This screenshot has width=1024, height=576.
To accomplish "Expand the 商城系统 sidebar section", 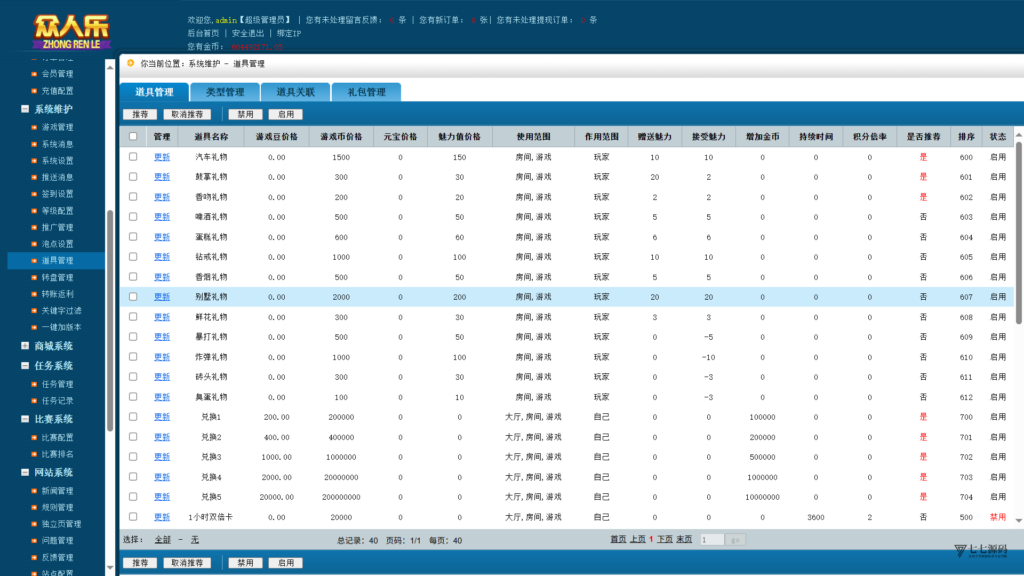I will pos(25,346).
